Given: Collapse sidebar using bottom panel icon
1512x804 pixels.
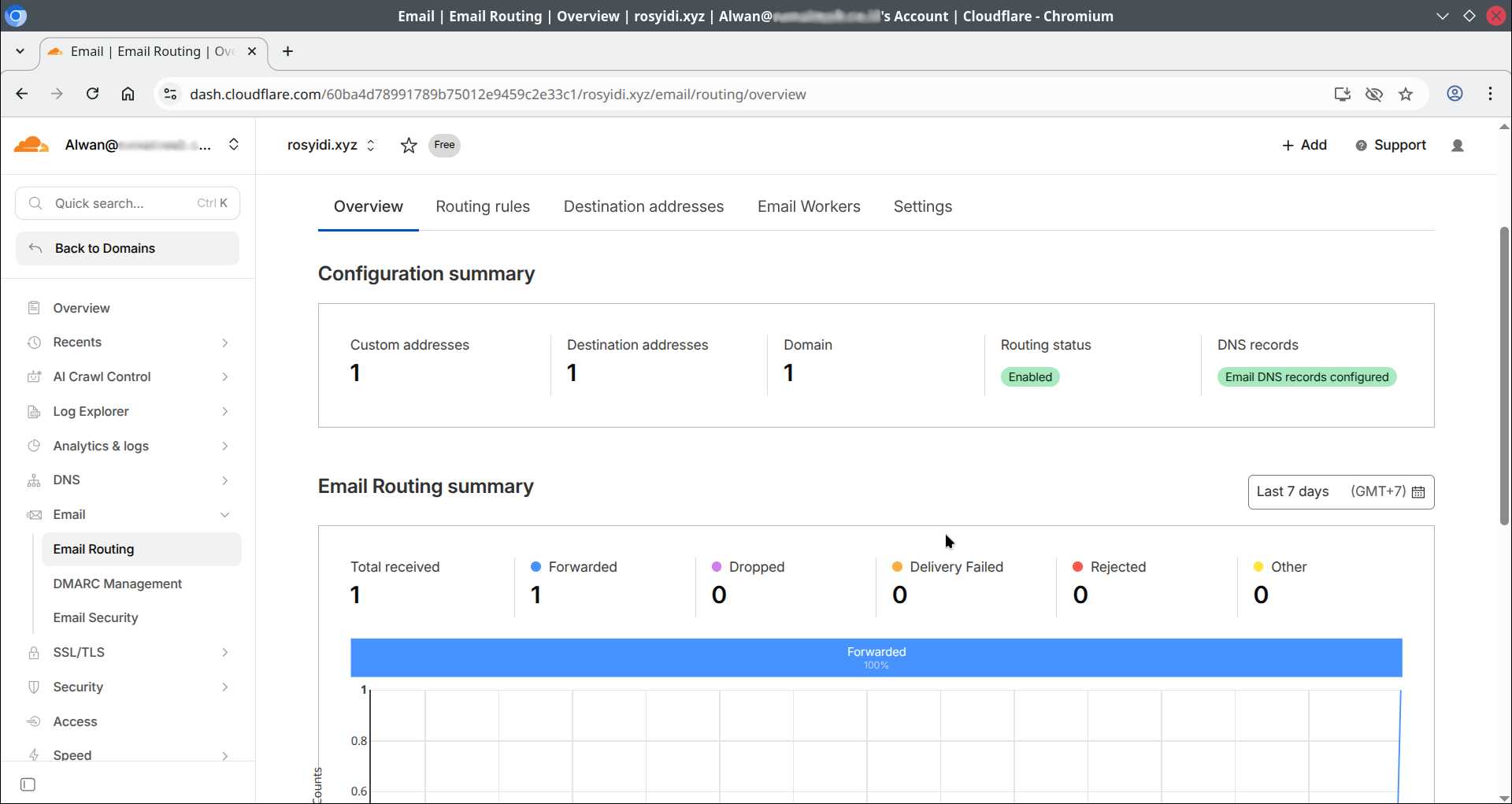Looking at the screenshot, I should 28,784.
